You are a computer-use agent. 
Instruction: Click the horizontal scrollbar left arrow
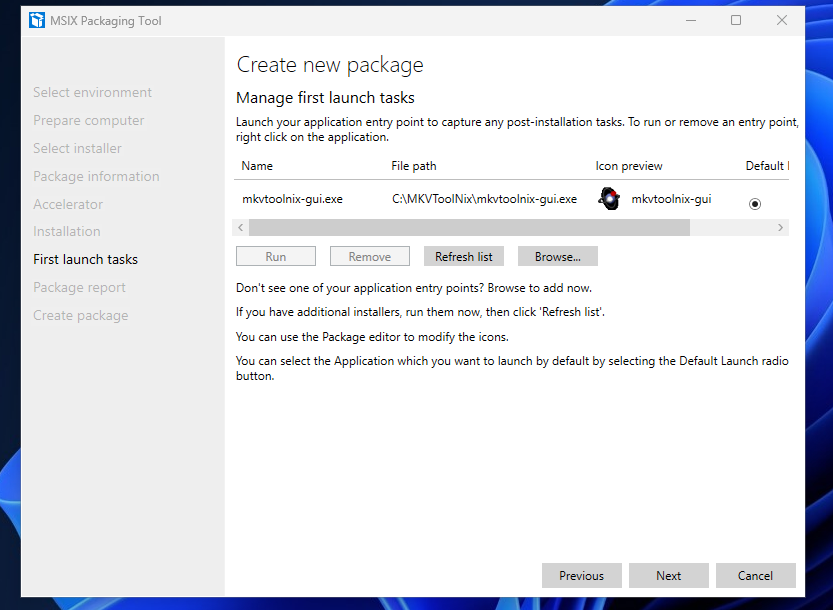(241, 227)
